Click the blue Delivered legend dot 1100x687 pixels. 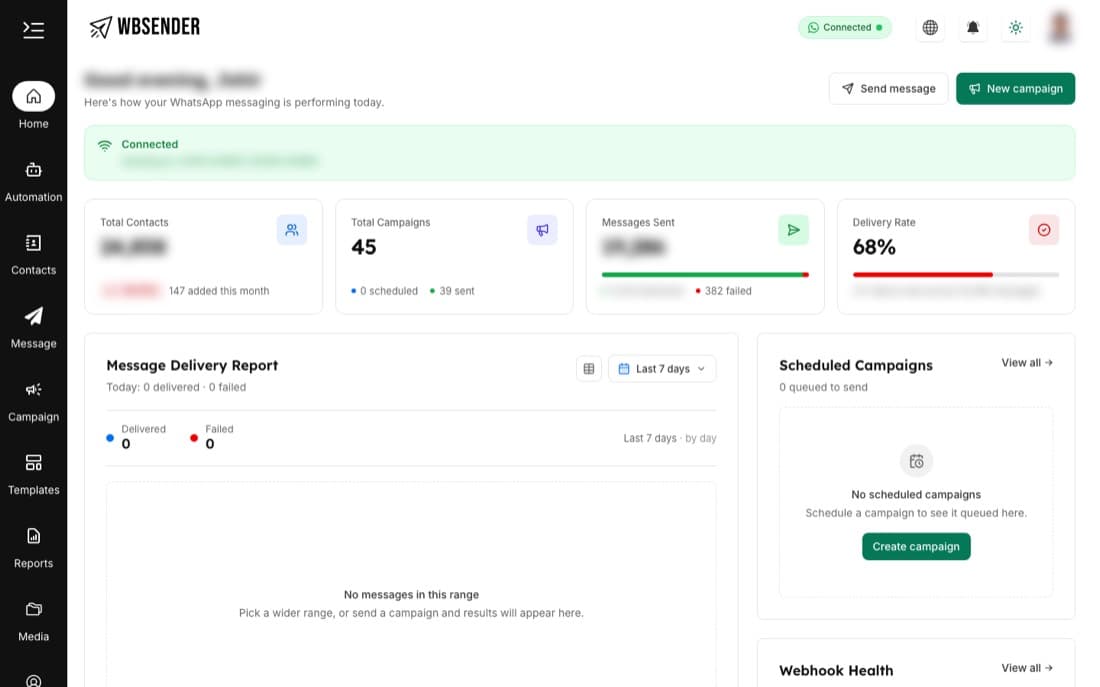pyautogui.click(x=110, y=438)
